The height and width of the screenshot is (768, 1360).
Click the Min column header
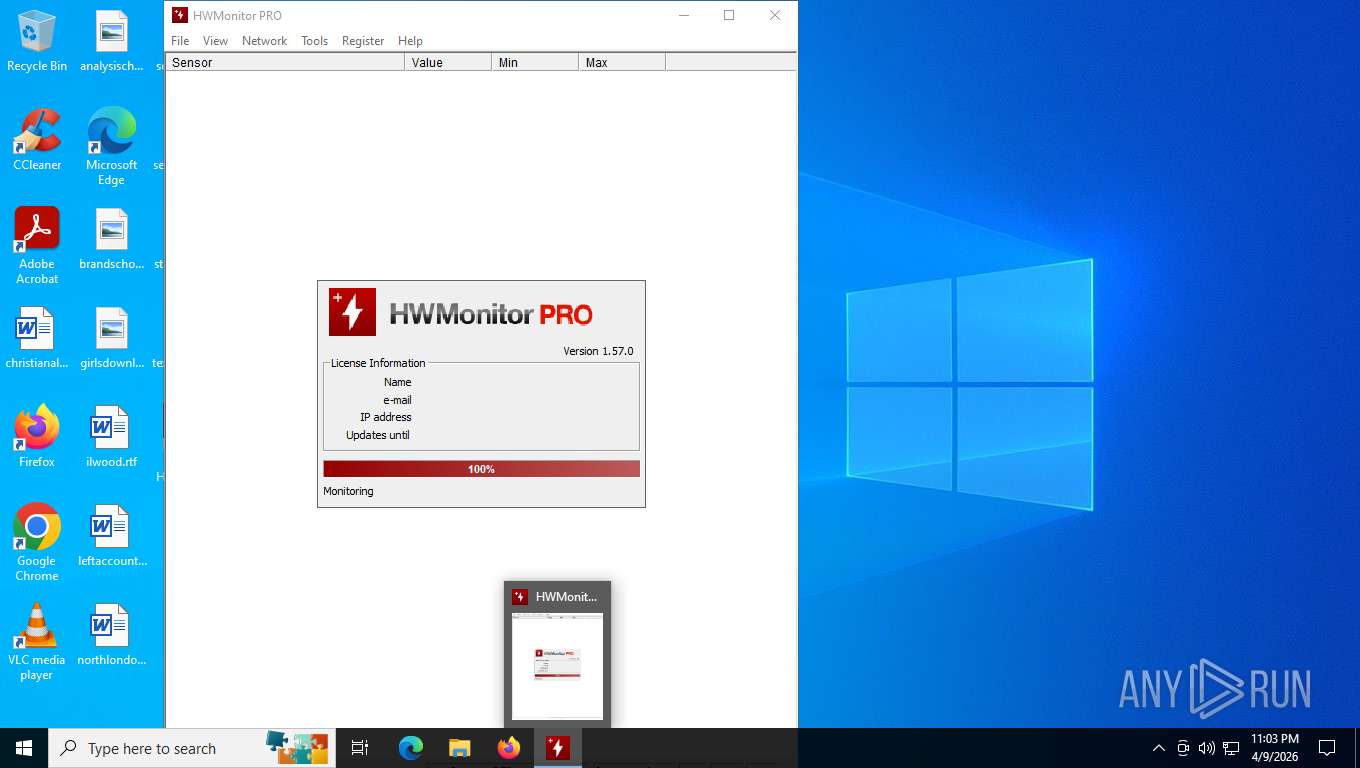[535, 62]
